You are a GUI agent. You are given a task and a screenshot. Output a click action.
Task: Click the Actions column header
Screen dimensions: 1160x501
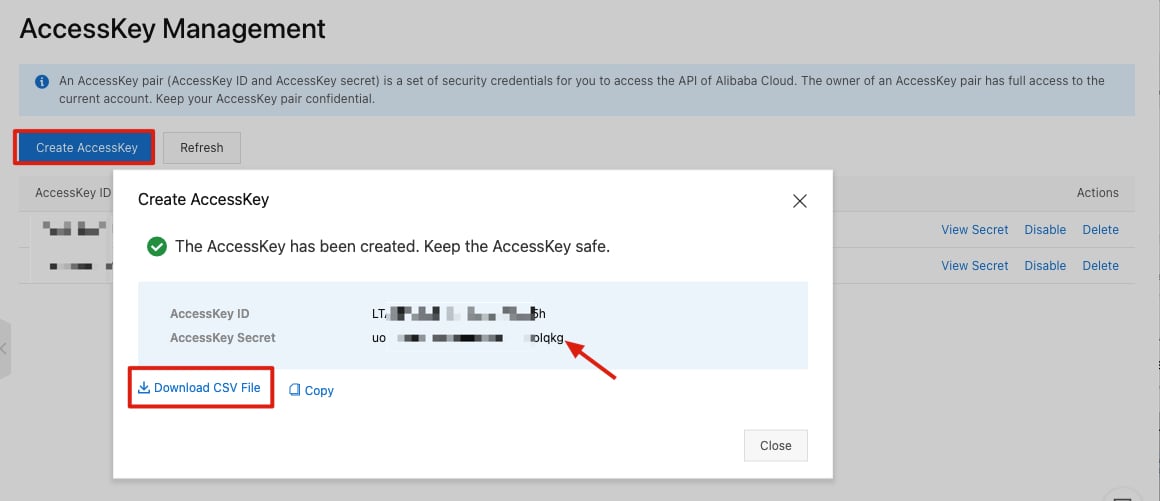pyautogui.click(x=1097, y=192)
